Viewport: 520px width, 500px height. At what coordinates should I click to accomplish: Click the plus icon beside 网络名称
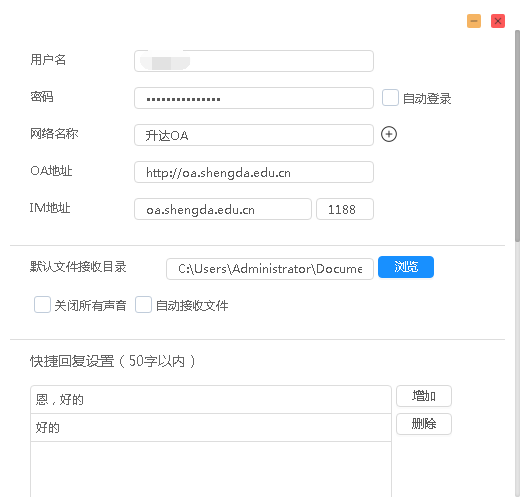[389, 134]
